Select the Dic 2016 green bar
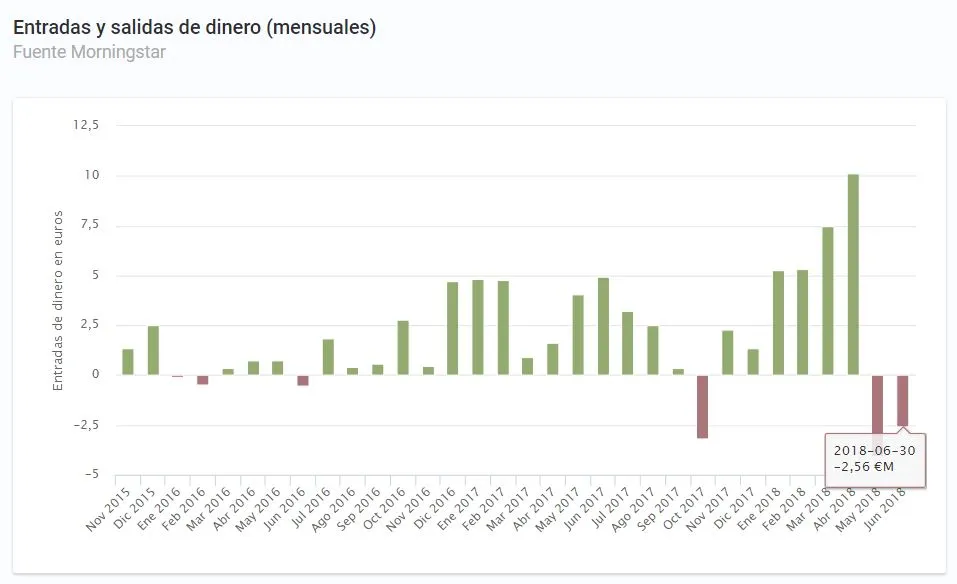The height and width of the screenshot is (584, 957). point(453,328)
